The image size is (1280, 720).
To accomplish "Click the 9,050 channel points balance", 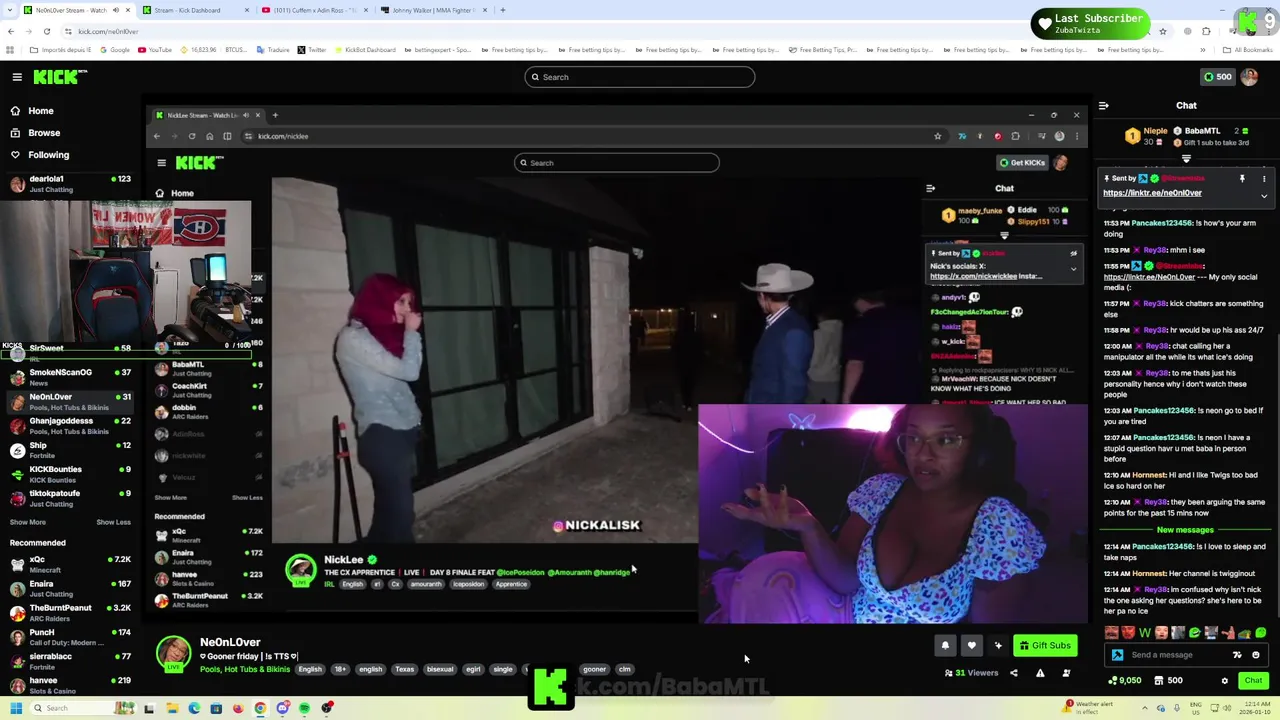I will [x=1126, y=681].
